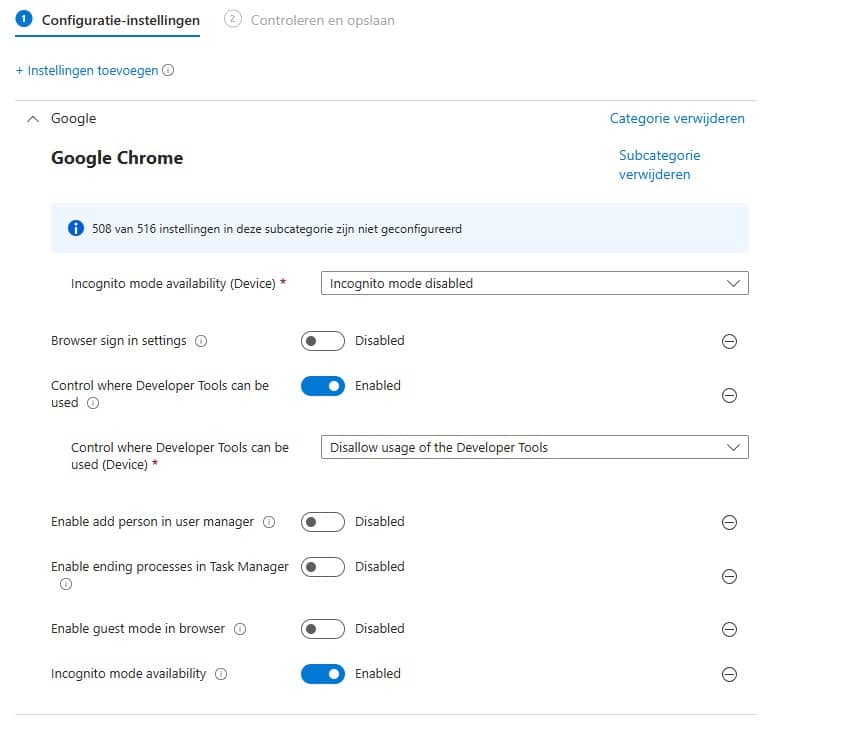The height and width of the screenshot is (753, 846).
Task: Turn off Control where Developer Tools toggle
Action: pos(322,386)
